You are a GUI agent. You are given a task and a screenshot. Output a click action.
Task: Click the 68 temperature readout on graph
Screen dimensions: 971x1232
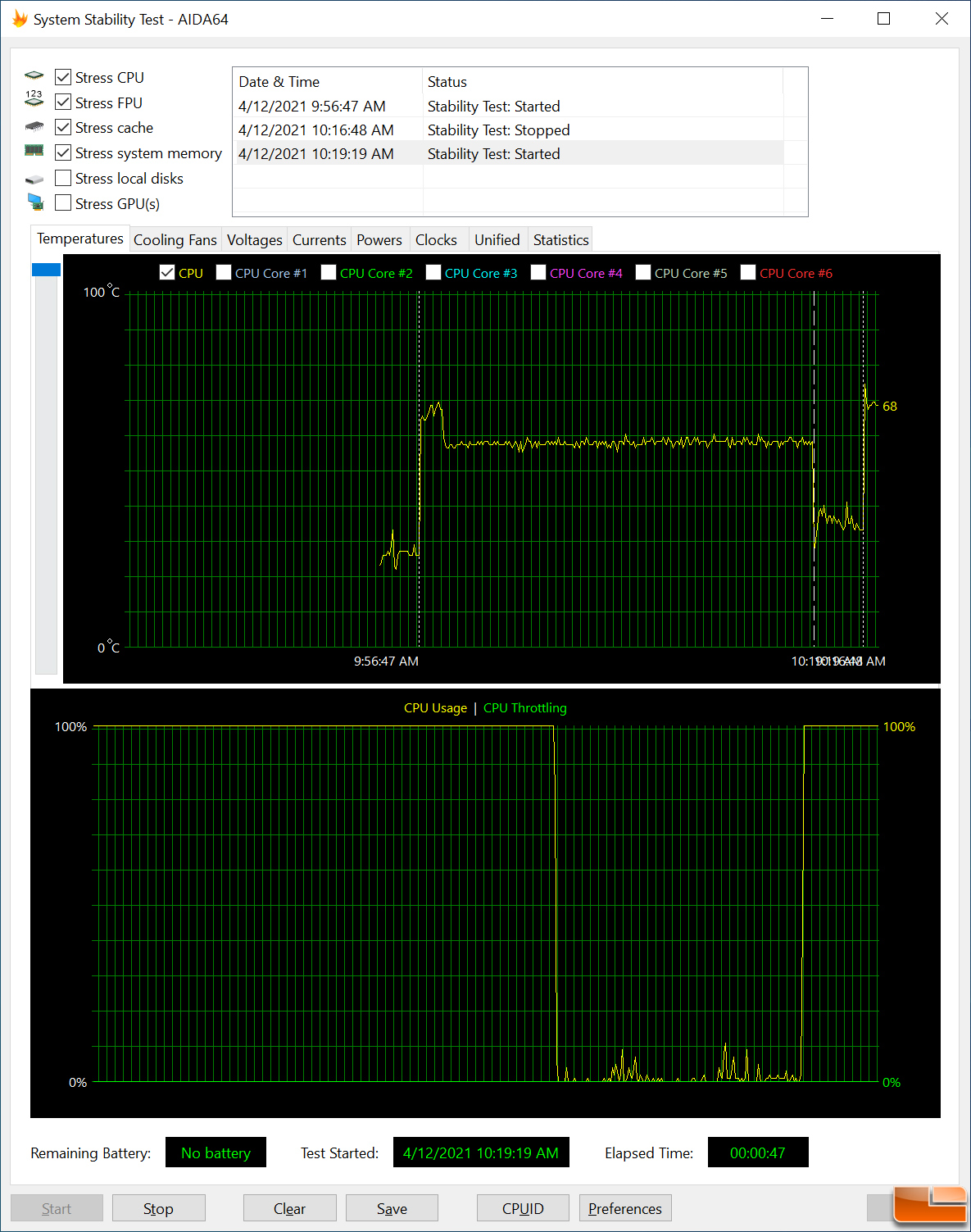tap(890, 406)
